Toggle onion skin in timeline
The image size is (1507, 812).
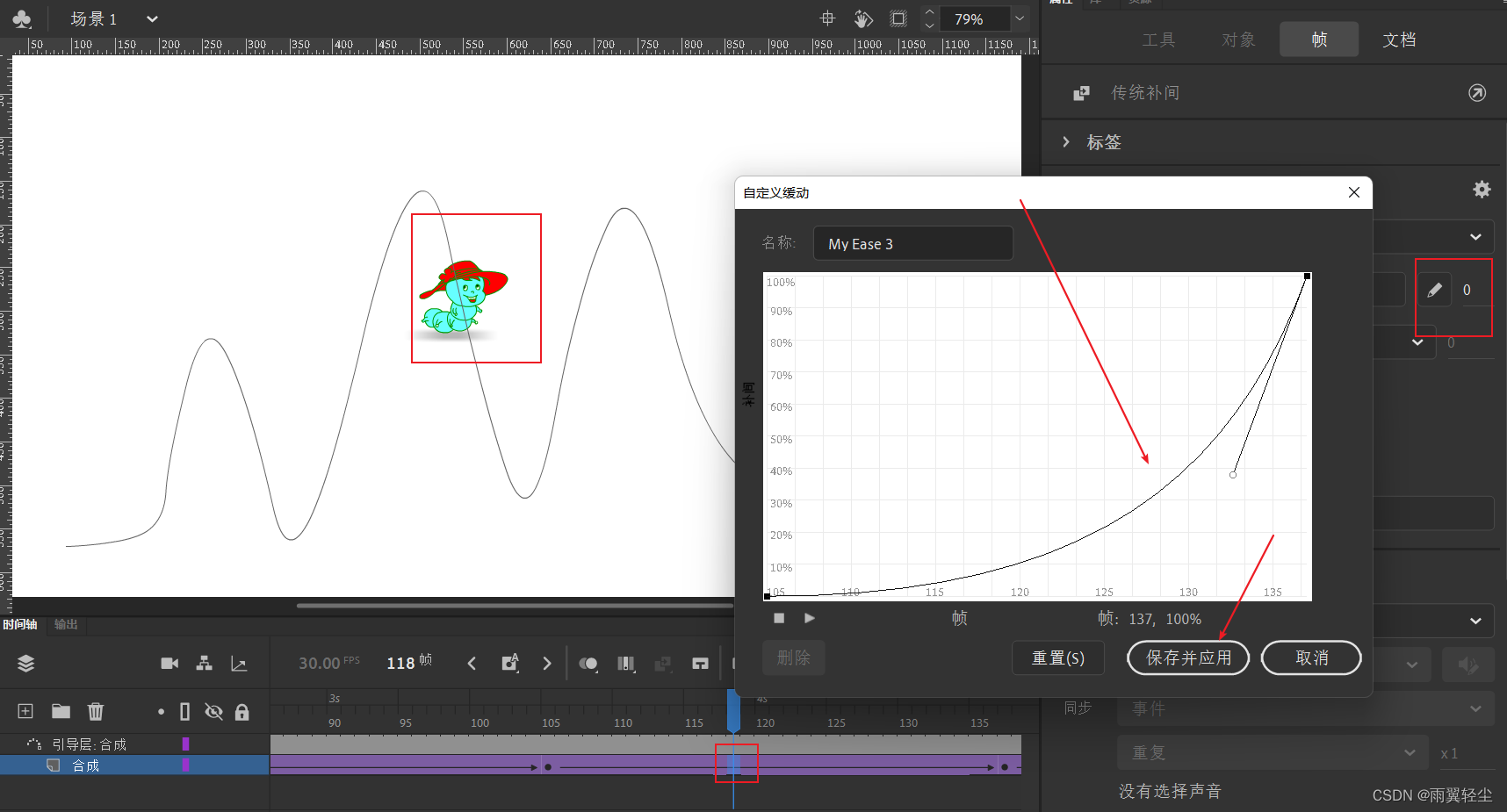click(588, 664)
